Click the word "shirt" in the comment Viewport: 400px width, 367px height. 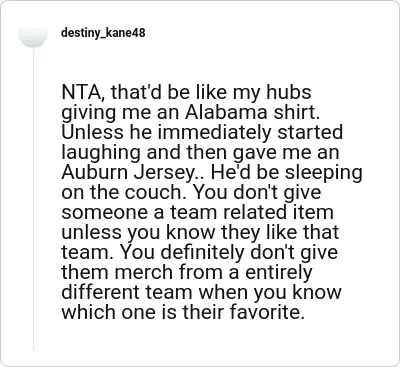[x=294, y=112]
